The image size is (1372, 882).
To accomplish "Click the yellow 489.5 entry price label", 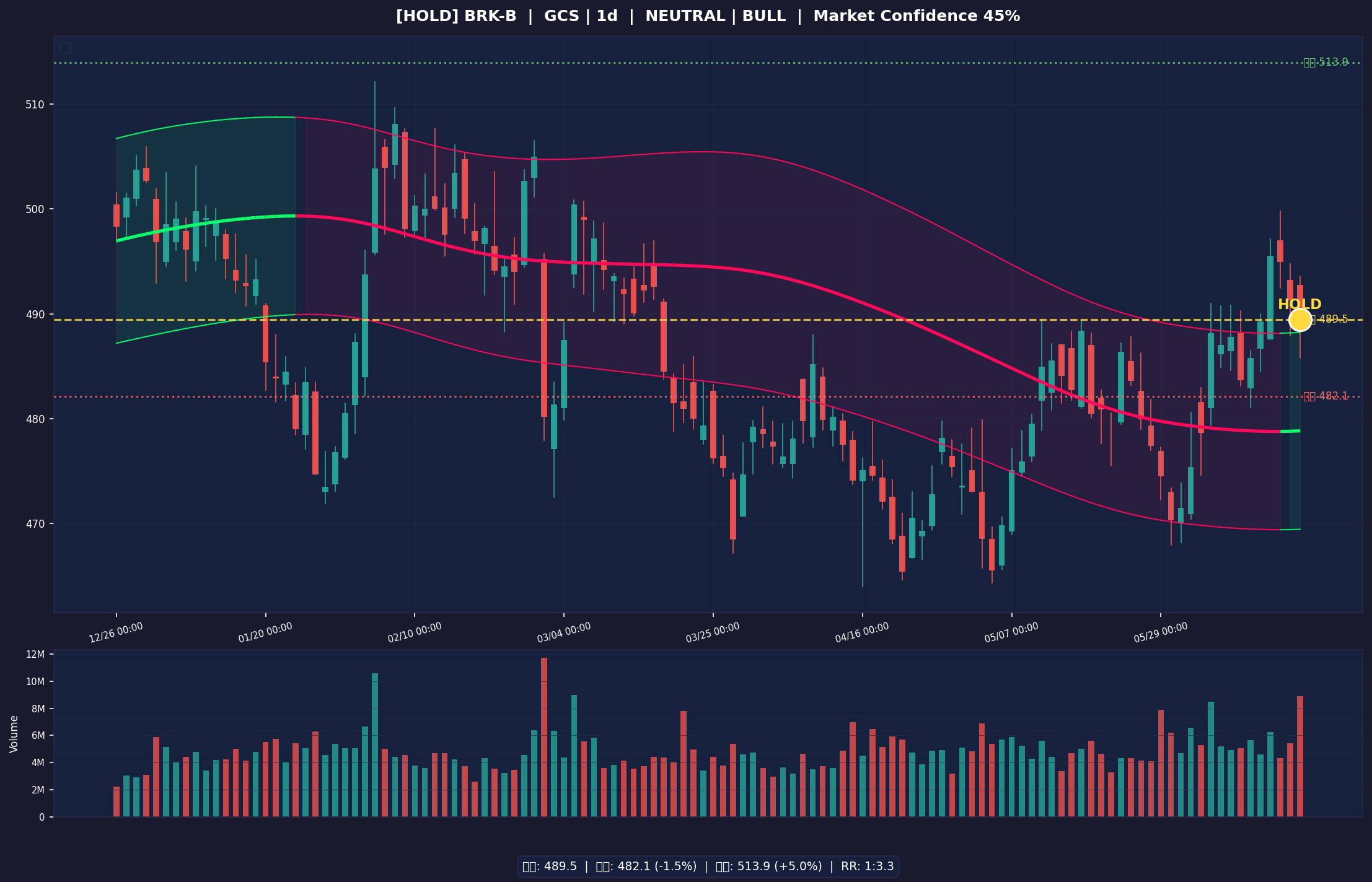I will (1329, 320).
